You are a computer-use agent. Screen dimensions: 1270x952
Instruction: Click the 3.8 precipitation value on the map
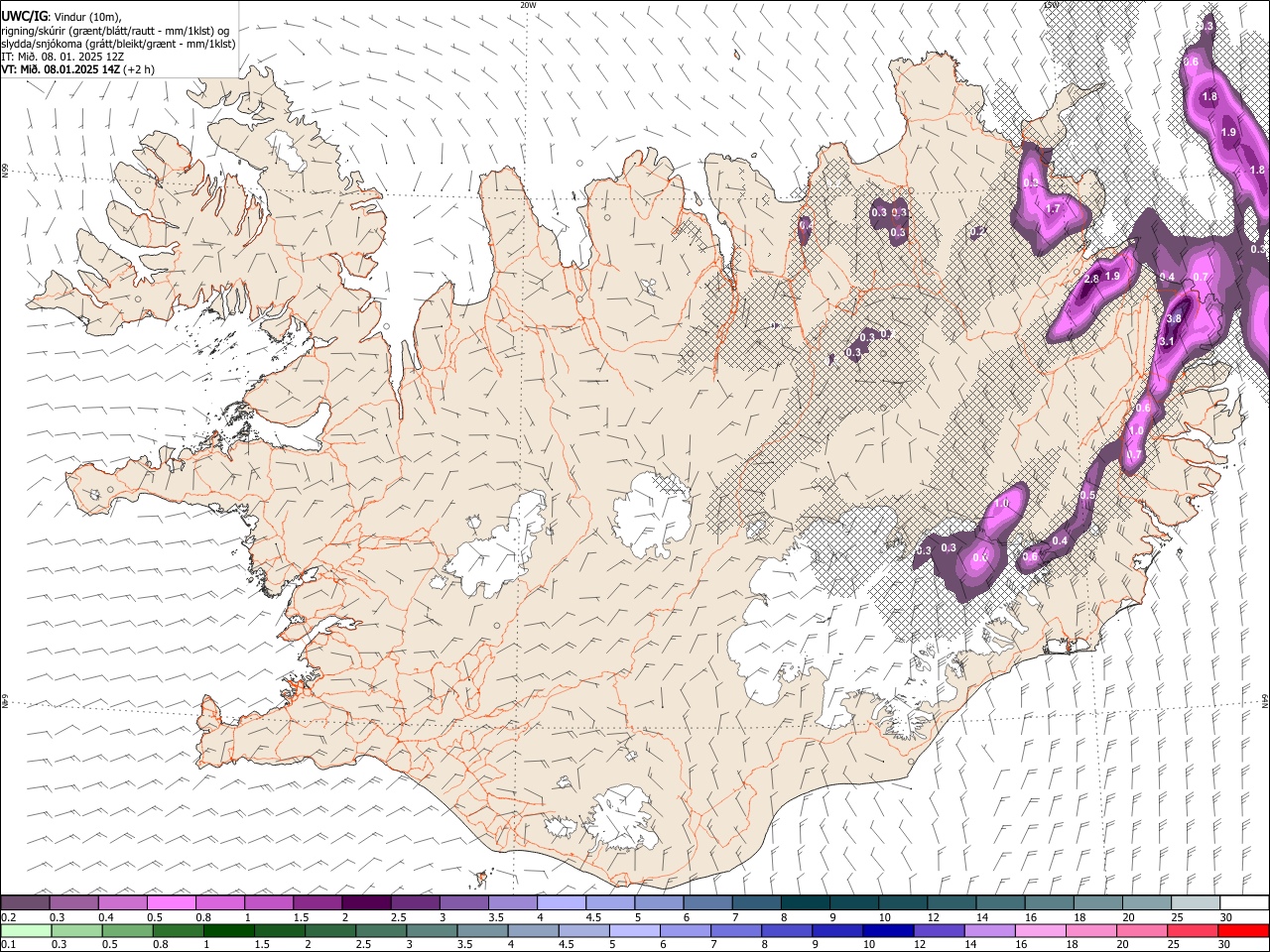point(1174,318)
